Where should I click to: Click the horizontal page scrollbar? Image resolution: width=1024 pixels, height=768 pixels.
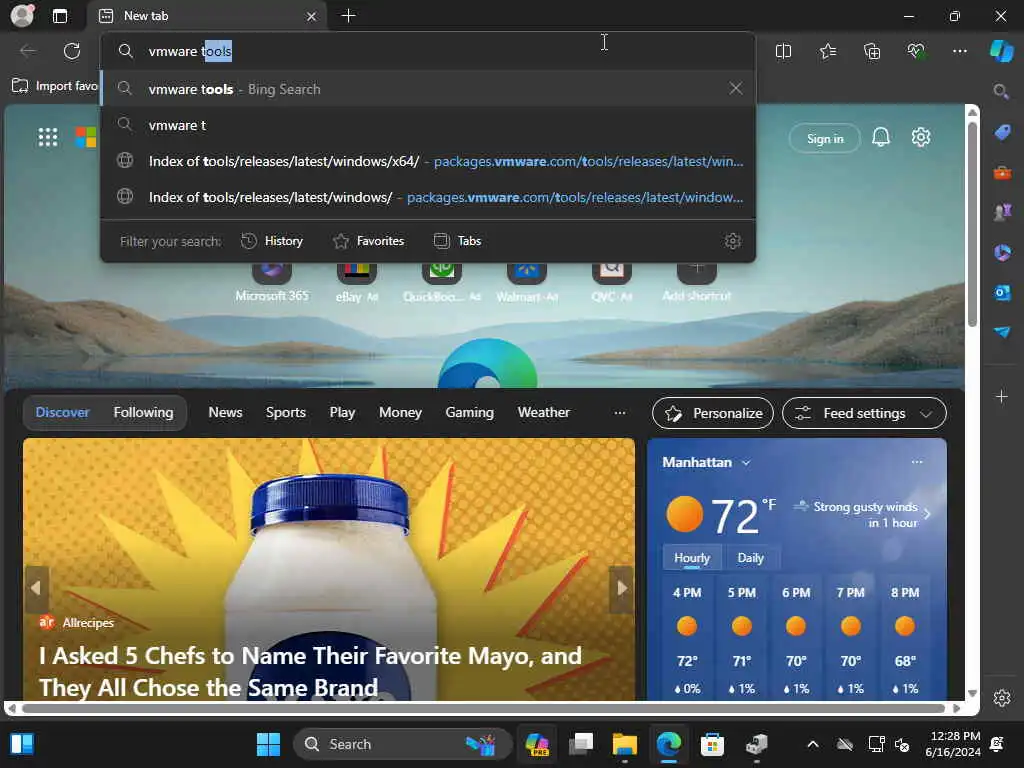pyautogui.click(x=483, y=709)
